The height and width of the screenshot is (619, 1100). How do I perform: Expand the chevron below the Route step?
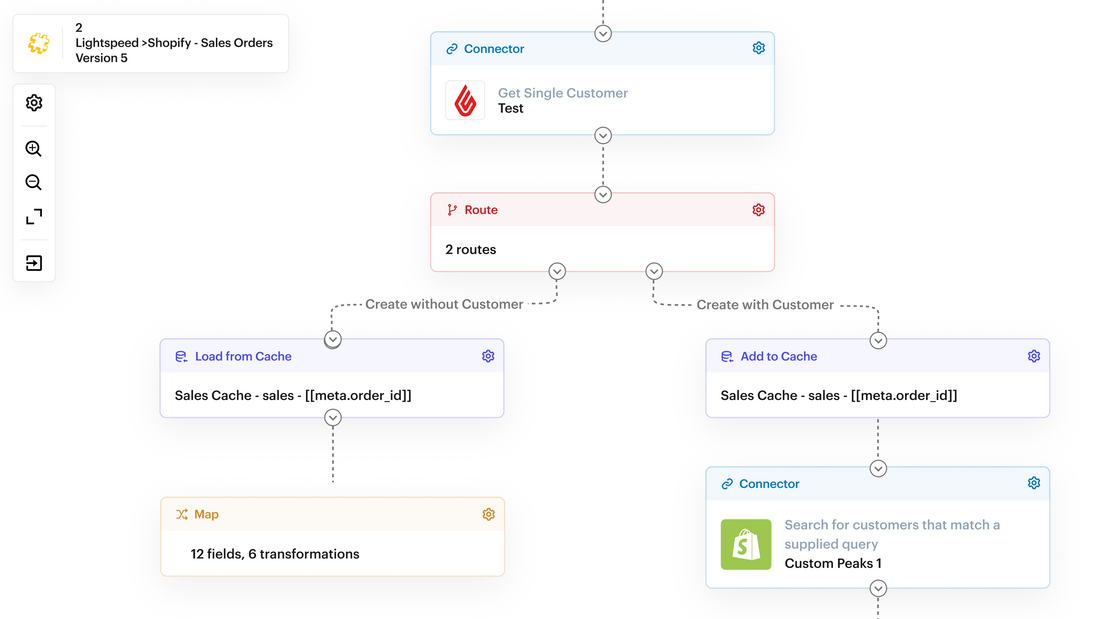(557, 271)
